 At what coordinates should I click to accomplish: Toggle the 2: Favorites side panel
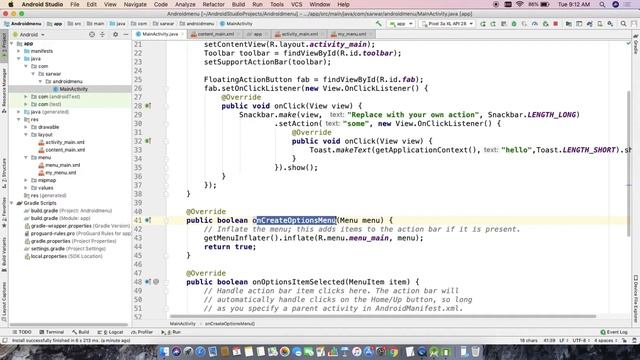pos(4,212)
